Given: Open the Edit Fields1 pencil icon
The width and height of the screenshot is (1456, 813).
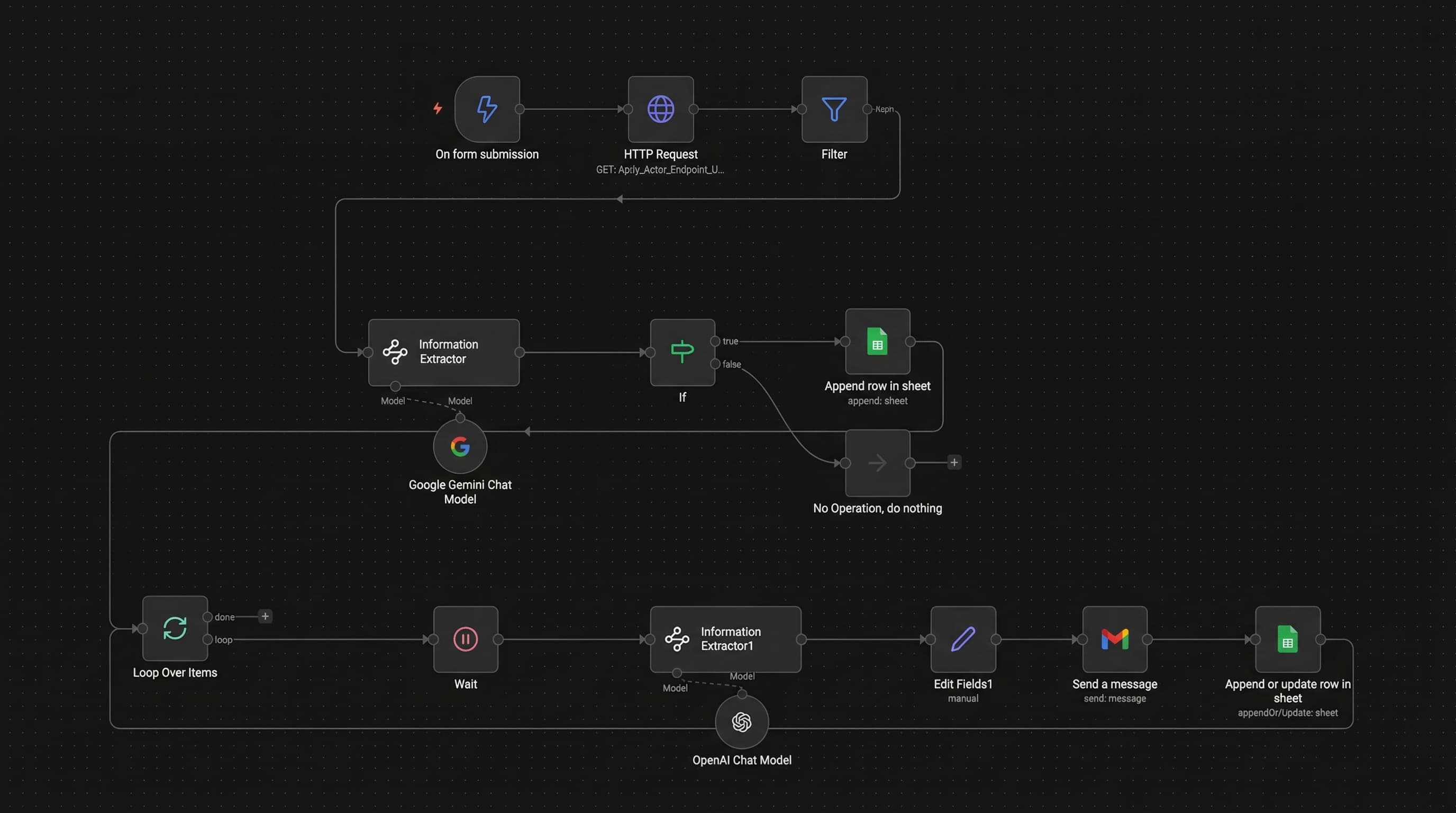Looking at the screenshot, I should click(962, 639).
